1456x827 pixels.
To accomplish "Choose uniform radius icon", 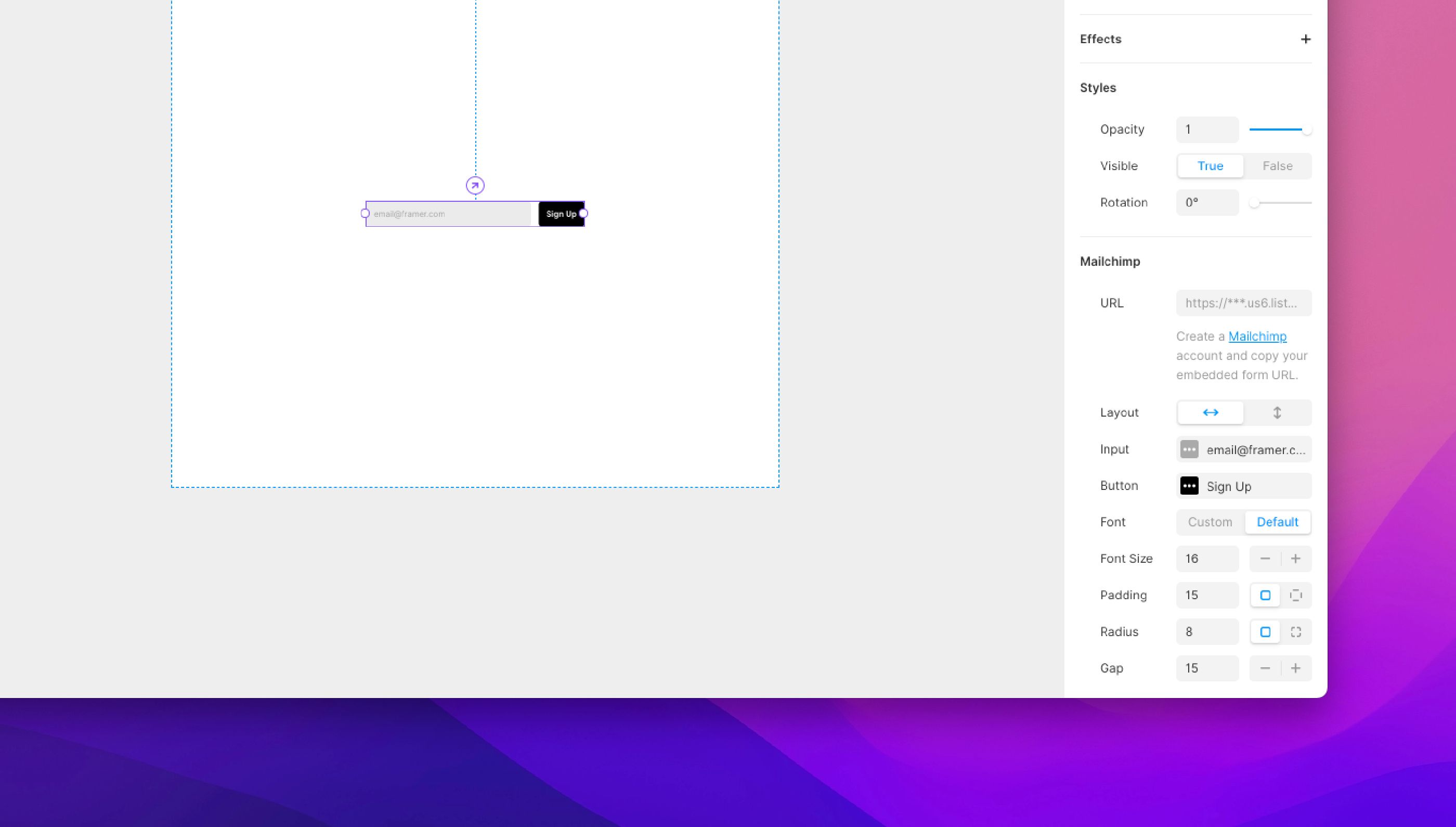I will [1265, 631].
